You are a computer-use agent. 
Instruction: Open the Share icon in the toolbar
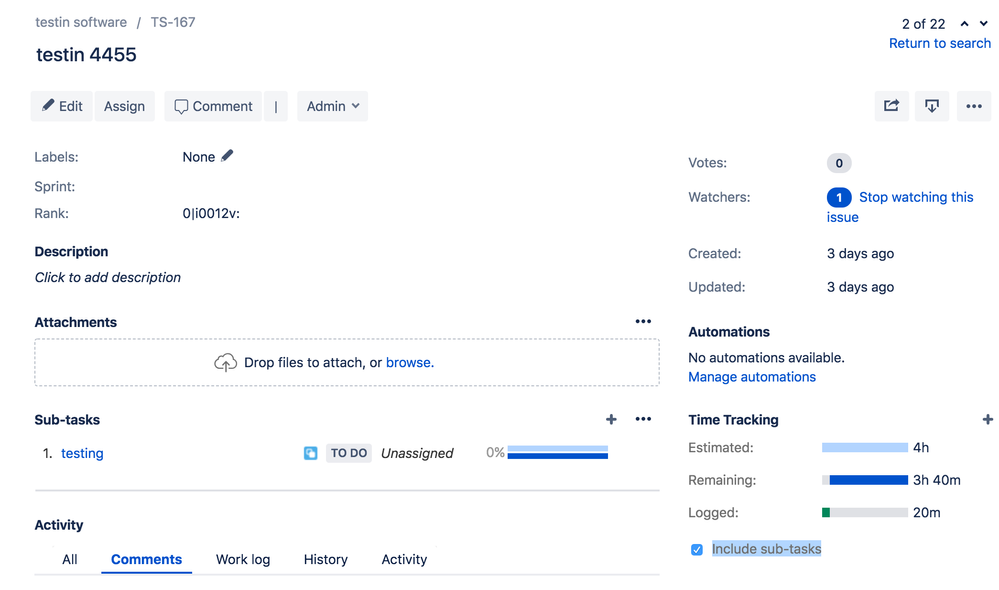click(x=891, y=106)
